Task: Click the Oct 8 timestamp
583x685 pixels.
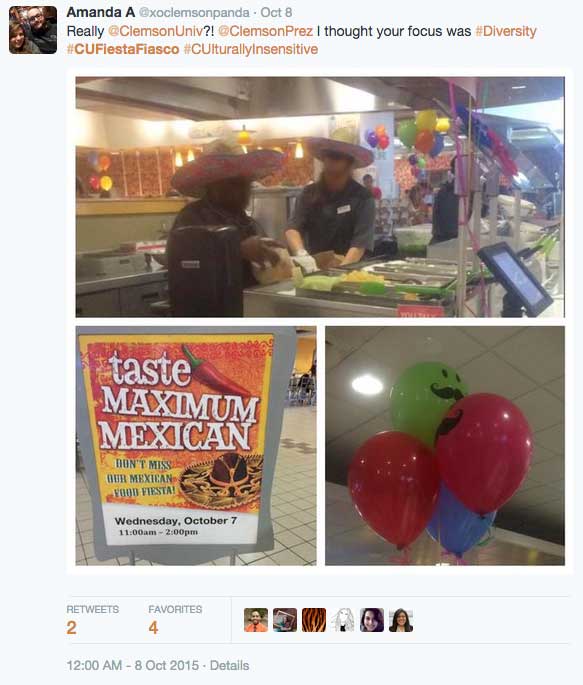Action: [276, 13]
